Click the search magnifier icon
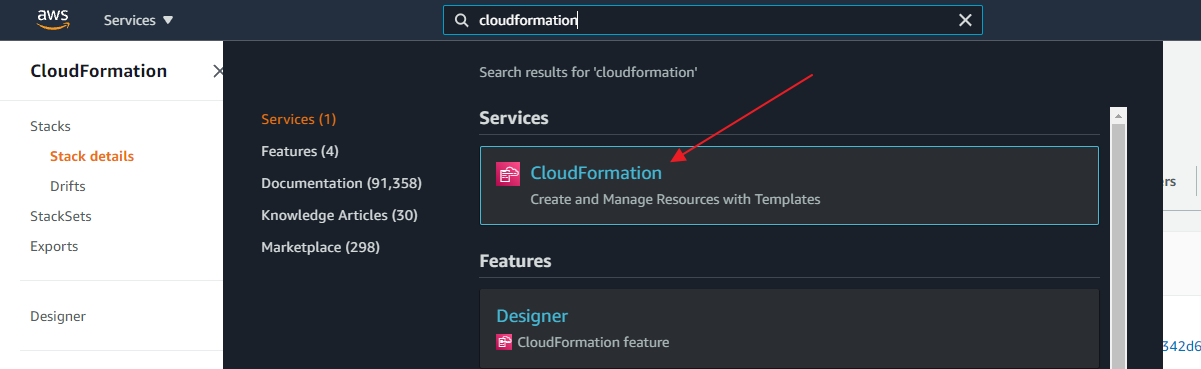Viewport: 1201px width, 369px height. pos(461,20)
